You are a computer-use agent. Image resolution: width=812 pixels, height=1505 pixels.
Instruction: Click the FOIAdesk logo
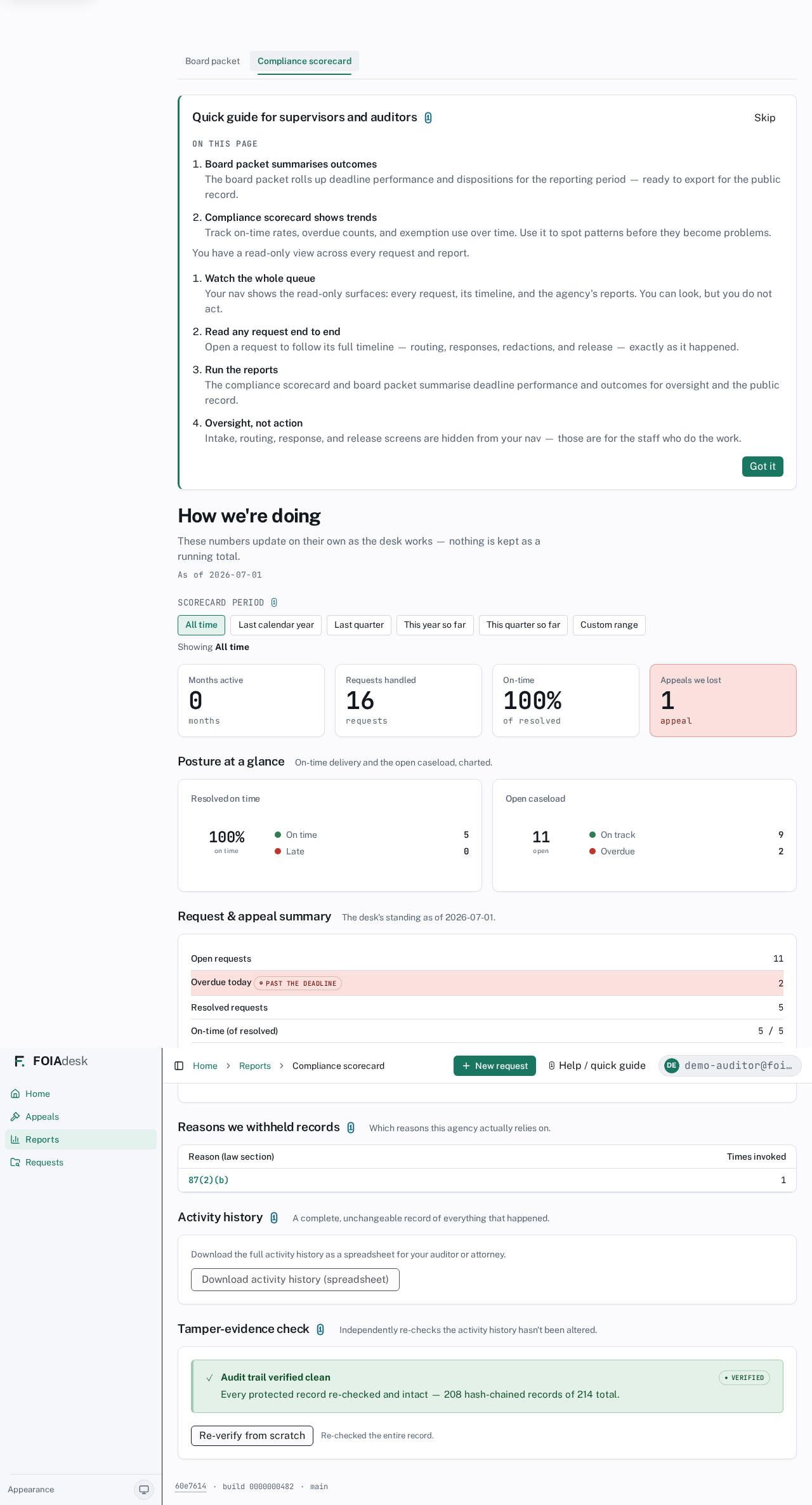[x=51, y=1061]
